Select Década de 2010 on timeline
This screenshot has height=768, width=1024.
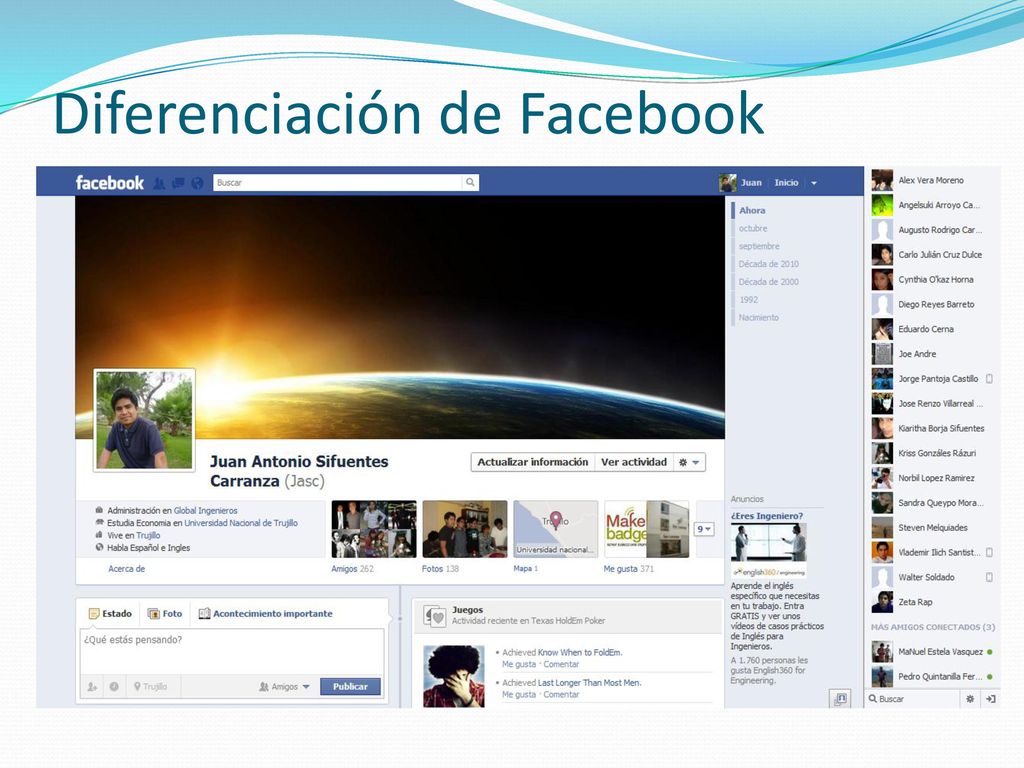coord(769,264)
